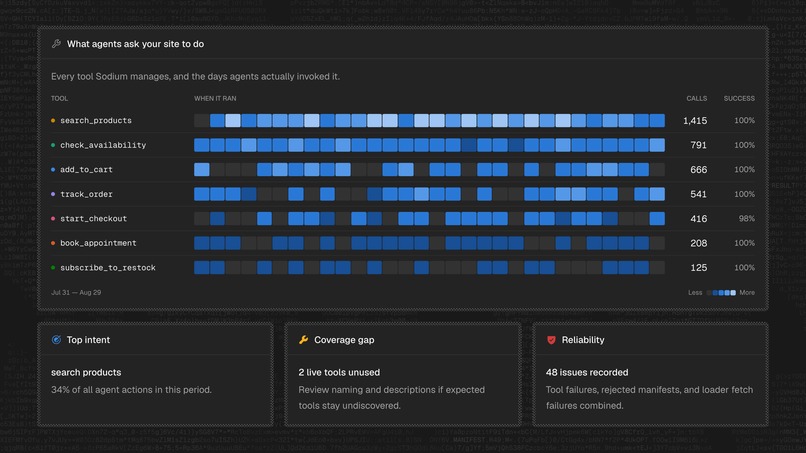Click the purple dot next to track_order

[x=53, y=194]
